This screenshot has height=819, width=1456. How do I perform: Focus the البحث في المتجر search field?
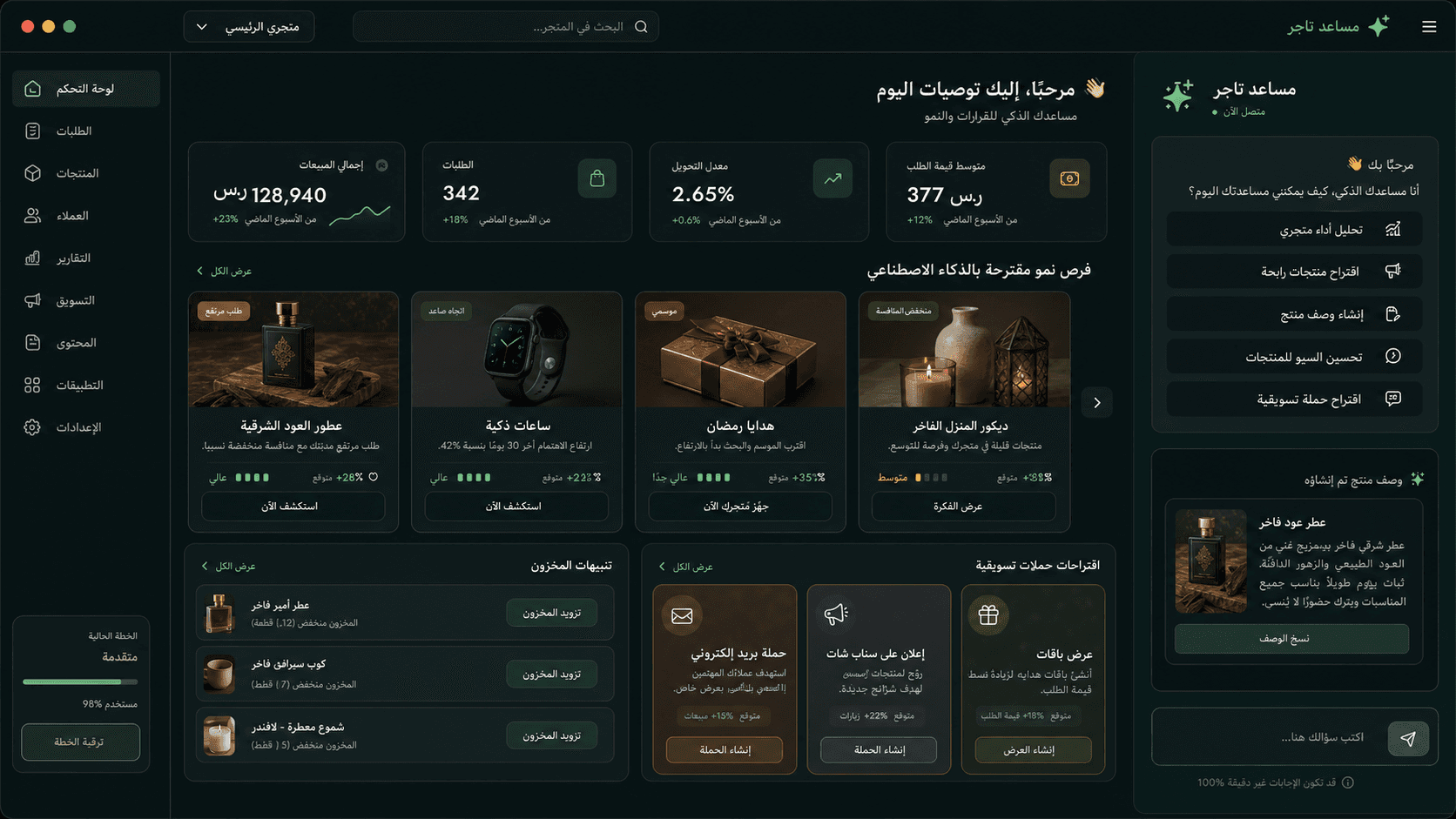tap(505, 27)
